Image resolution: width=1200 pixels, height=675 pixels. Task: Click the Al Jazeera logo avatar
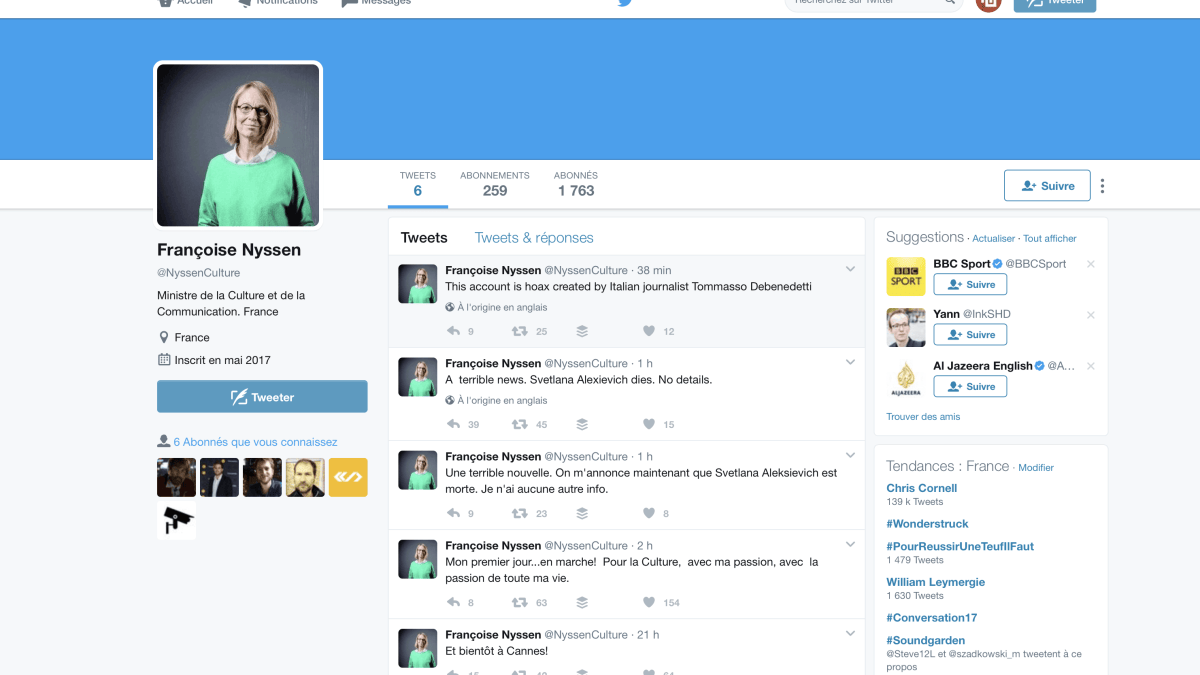(906, 379)
